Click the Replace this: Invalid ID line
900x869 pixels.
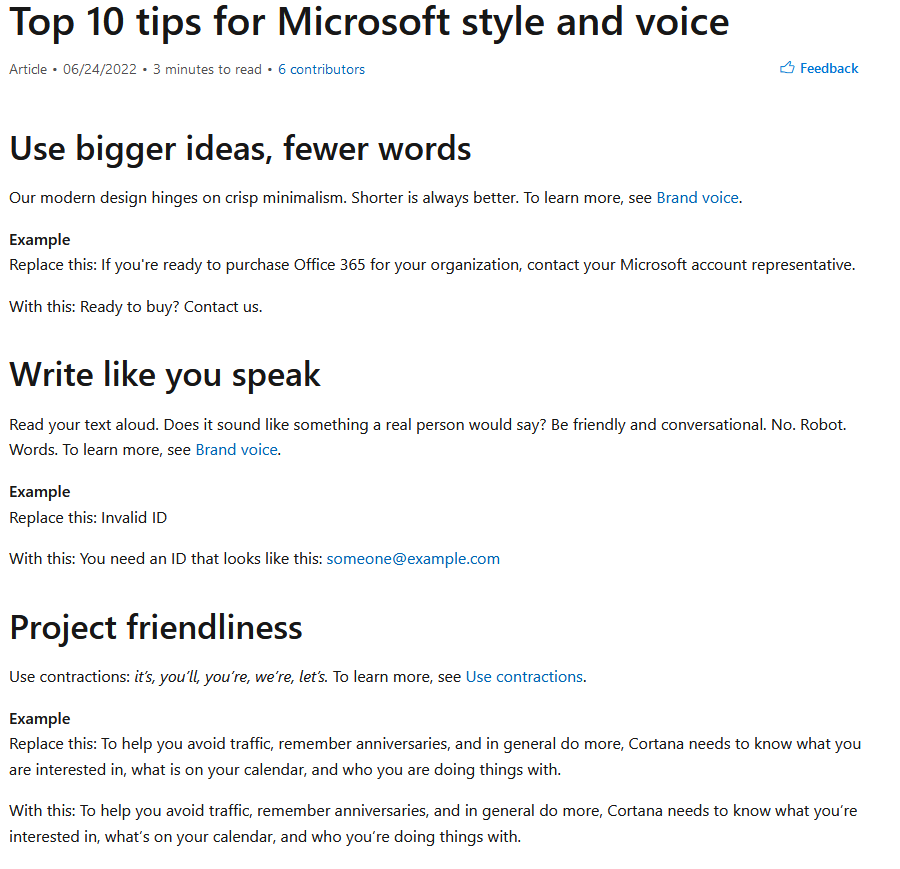click(88, 518)
